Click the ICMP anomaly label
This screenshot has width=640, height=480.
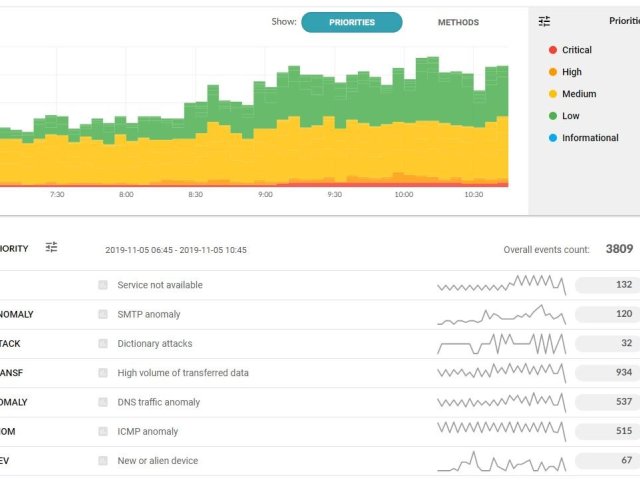point(148,431)
